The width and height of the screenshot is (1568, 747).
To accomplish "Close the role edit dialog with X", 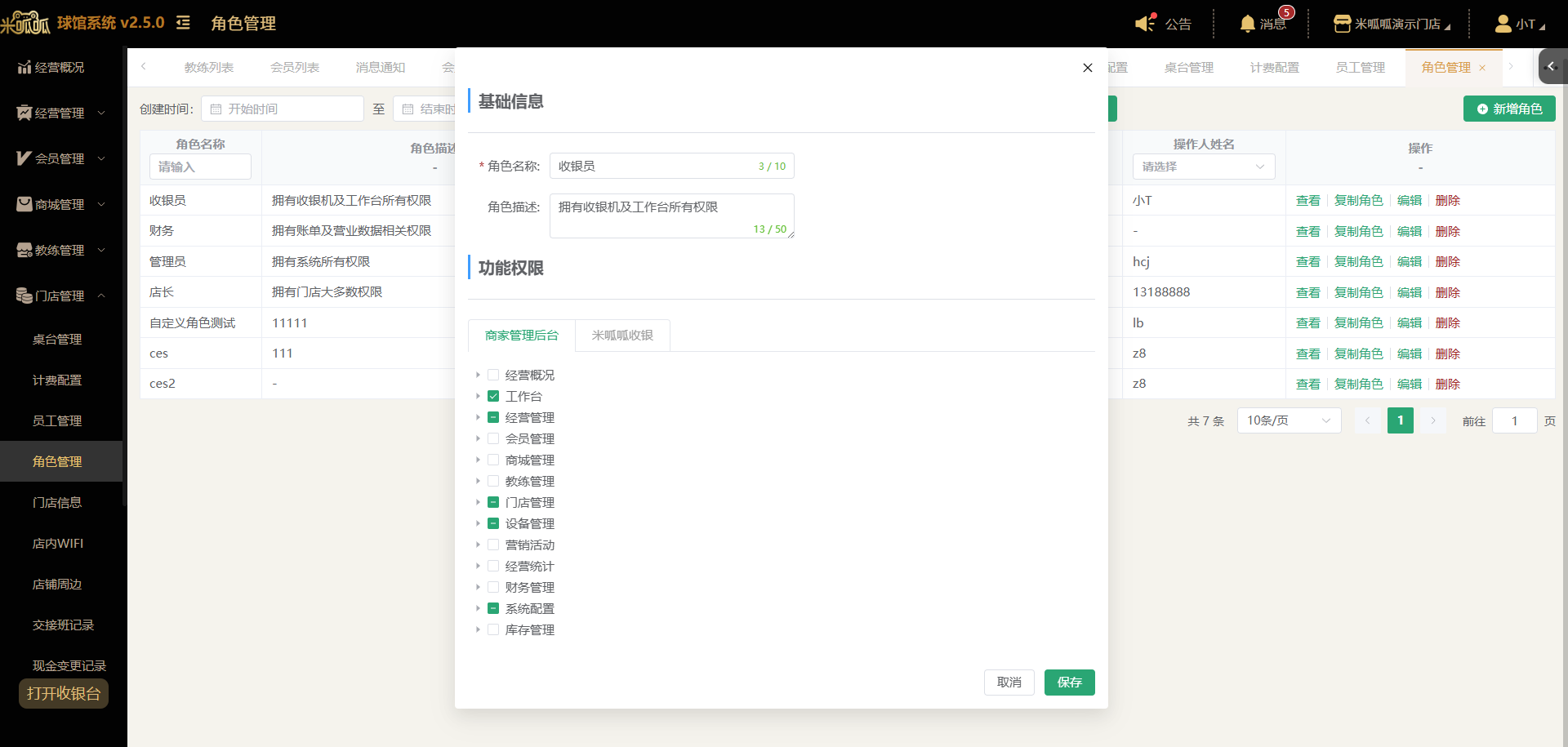I will [1088, 68].
